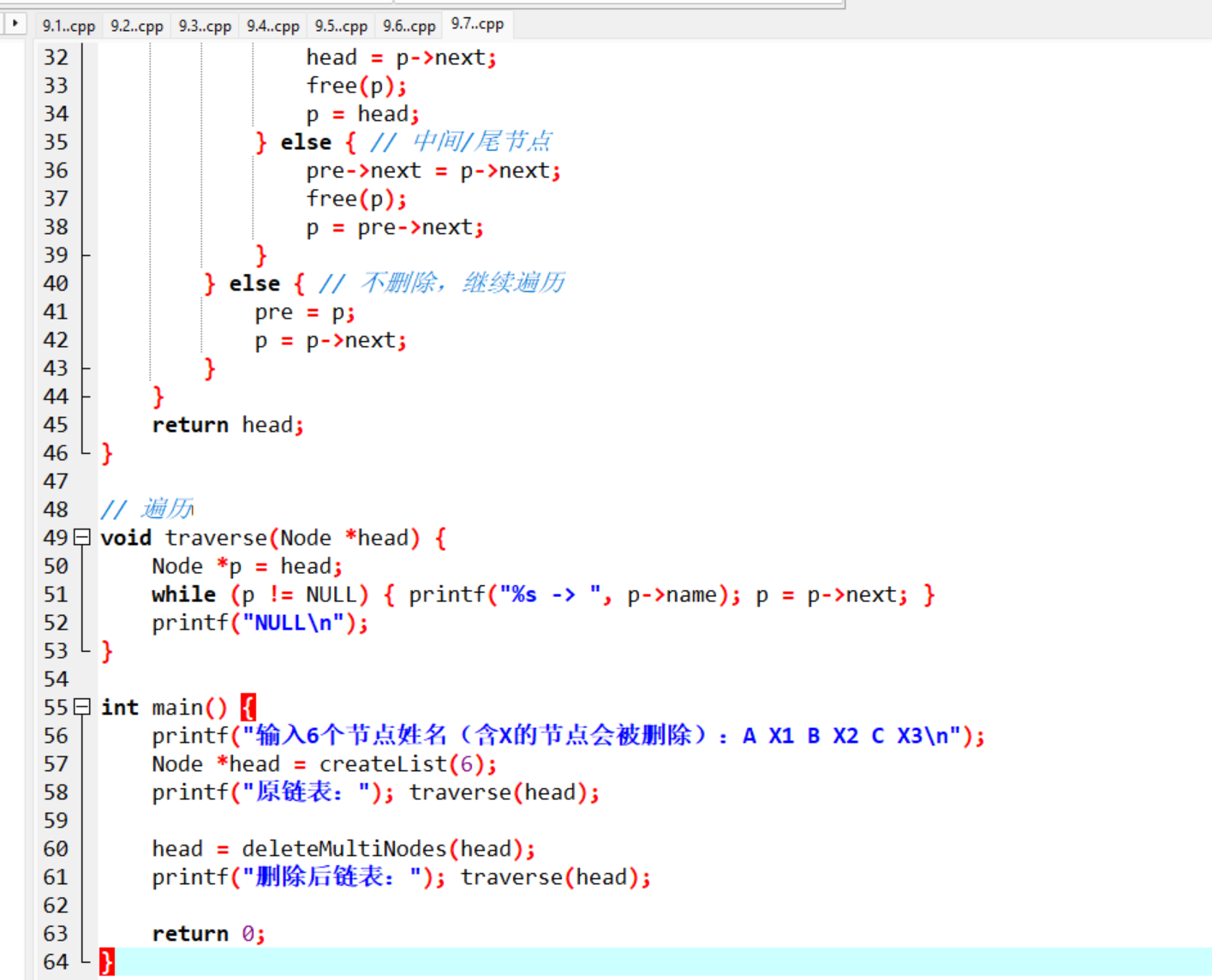This screenshot has width=1212, height=980.
Task: Click the 'createList(6)' call
Action: (x=402, y=764)
